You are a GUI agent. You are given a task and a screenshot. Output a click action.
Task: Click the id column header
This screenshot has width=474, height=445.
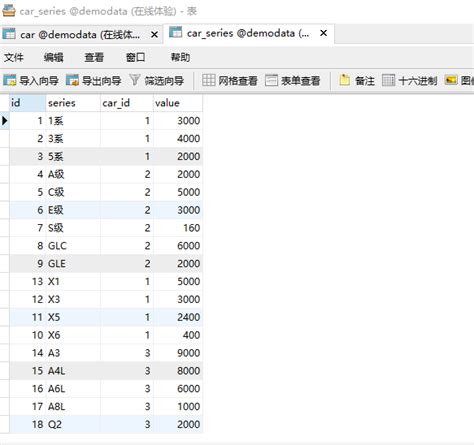[28, 103]
